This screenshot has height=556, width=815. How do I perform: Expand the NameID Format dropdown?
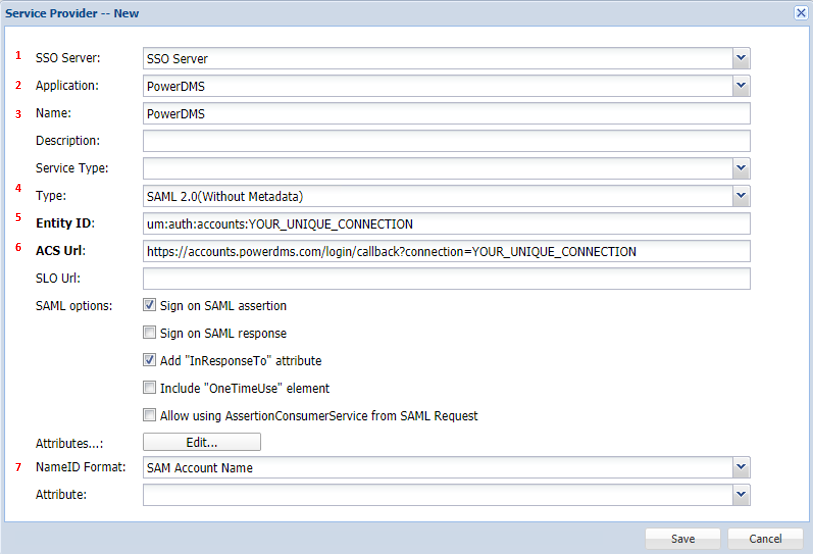pyautogui.click(x=741, y=467)
